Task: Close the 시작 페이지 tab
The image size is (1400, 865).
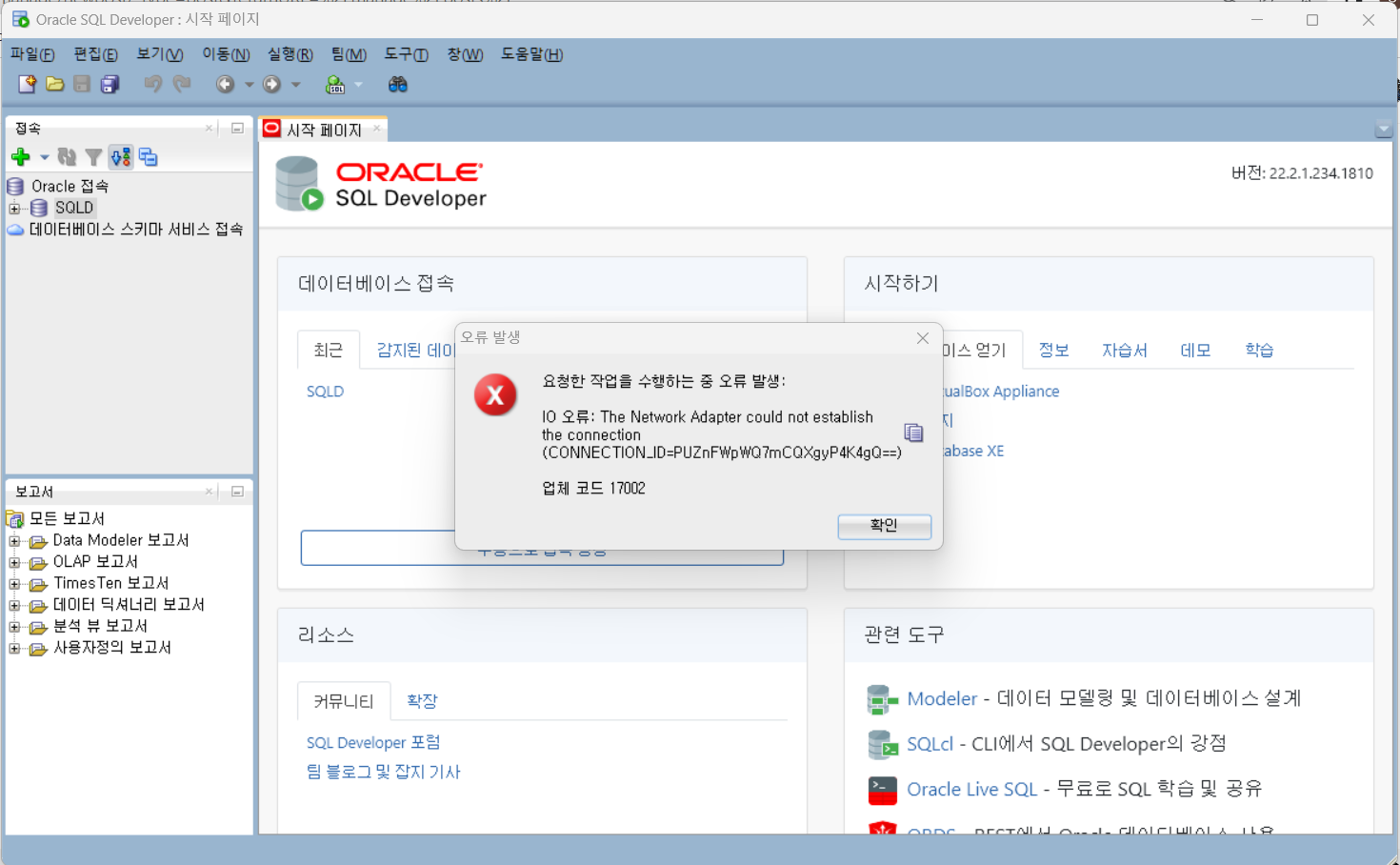Action: 377,128
